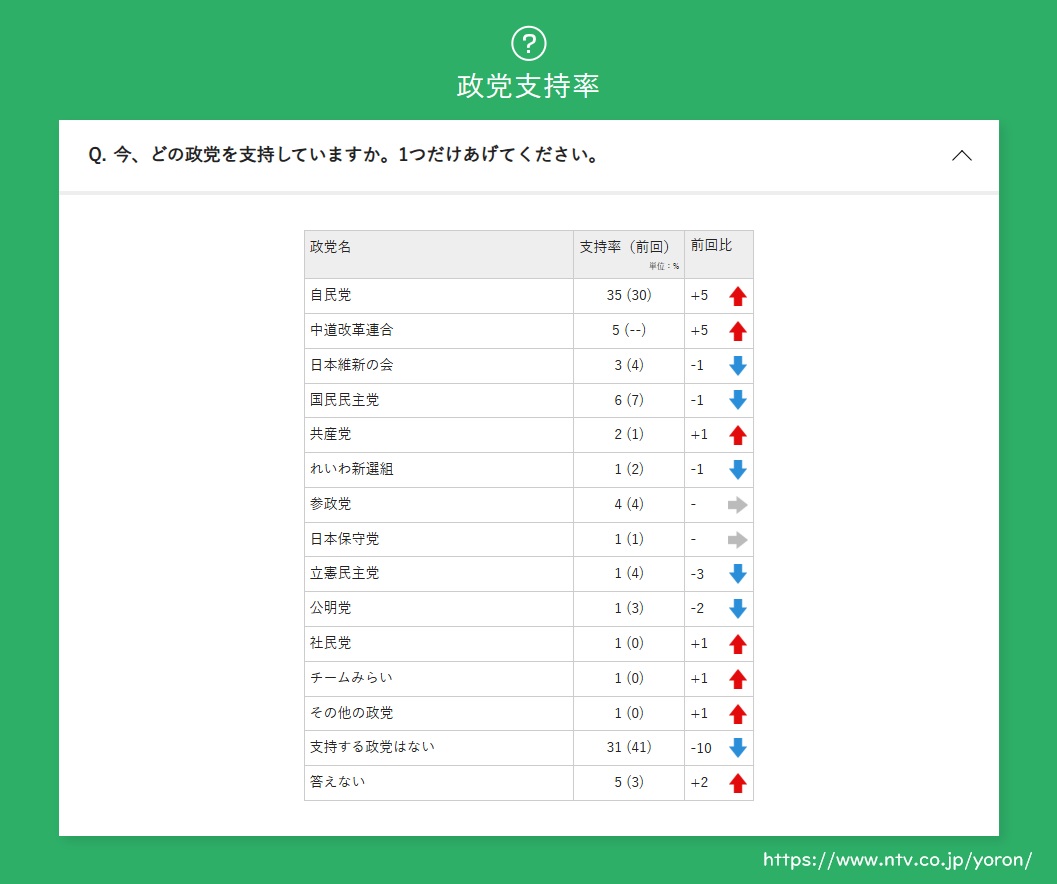1057x884 pixels.
Task: Click the blue down arrow for 立憲民主党
Action: coord(738,574)
